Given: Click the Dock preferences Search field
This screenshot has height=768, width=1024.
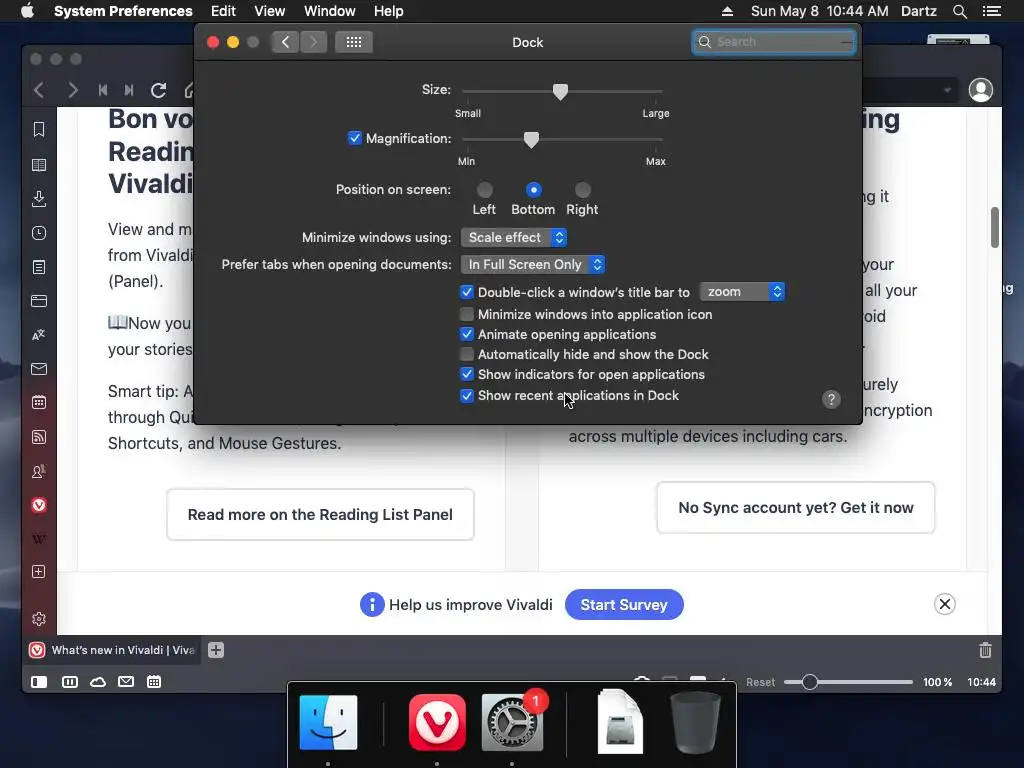Looking at the screenshot, I should (774, 42).
